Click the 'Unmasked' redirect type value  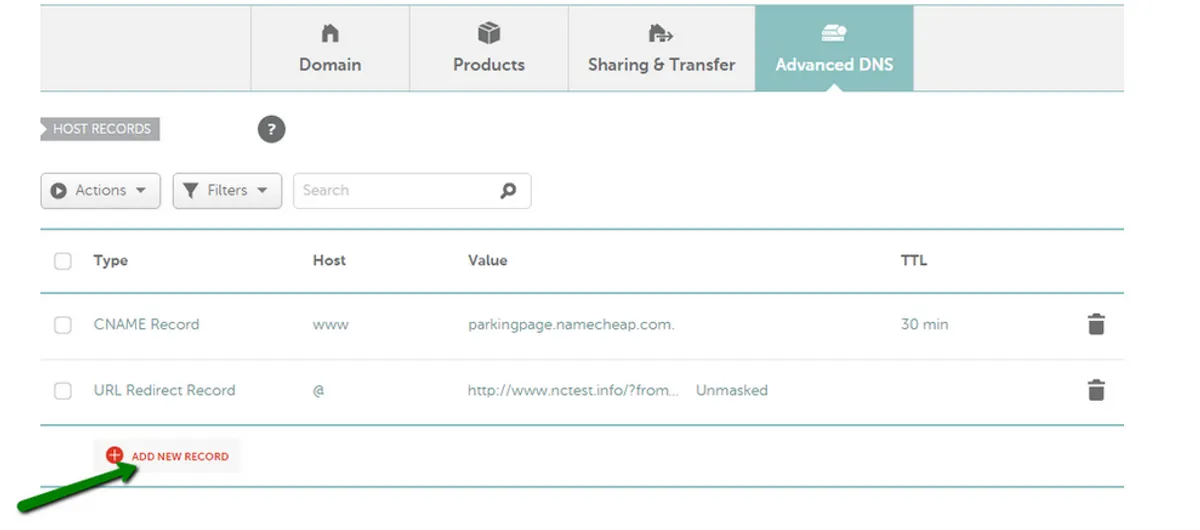coord(732,390)
